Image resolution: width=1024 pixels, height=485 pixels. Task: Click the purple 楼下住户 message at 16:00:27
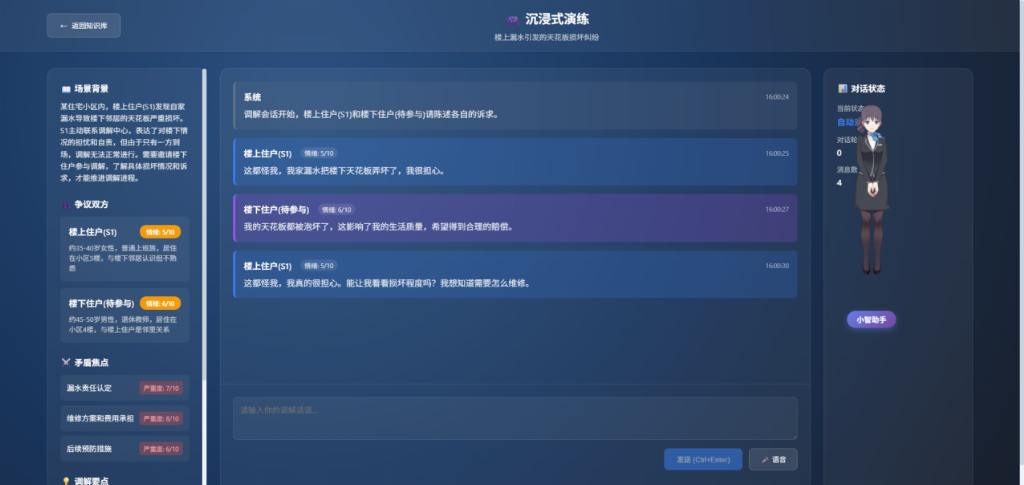coord(515,218)
